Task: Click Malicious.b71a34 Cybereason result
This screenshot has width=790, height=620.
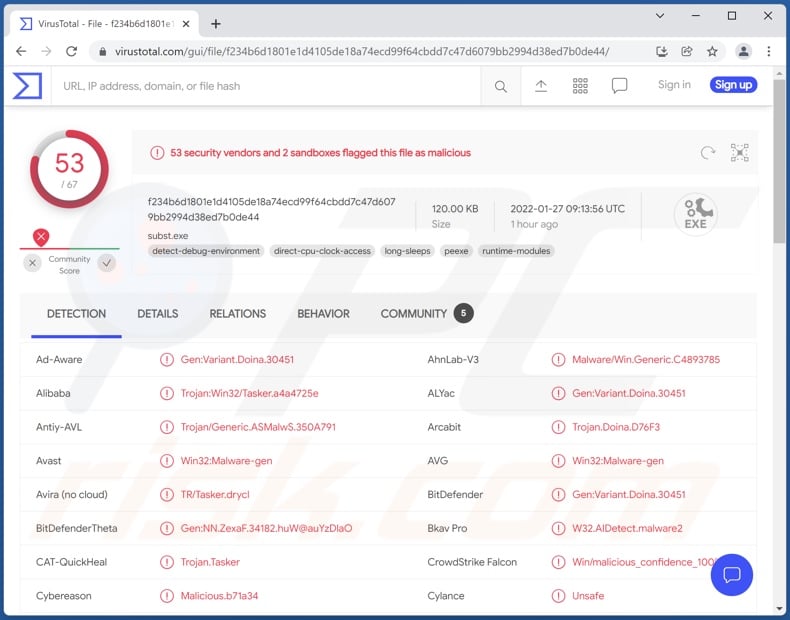Action: click(x=219, y=596)
